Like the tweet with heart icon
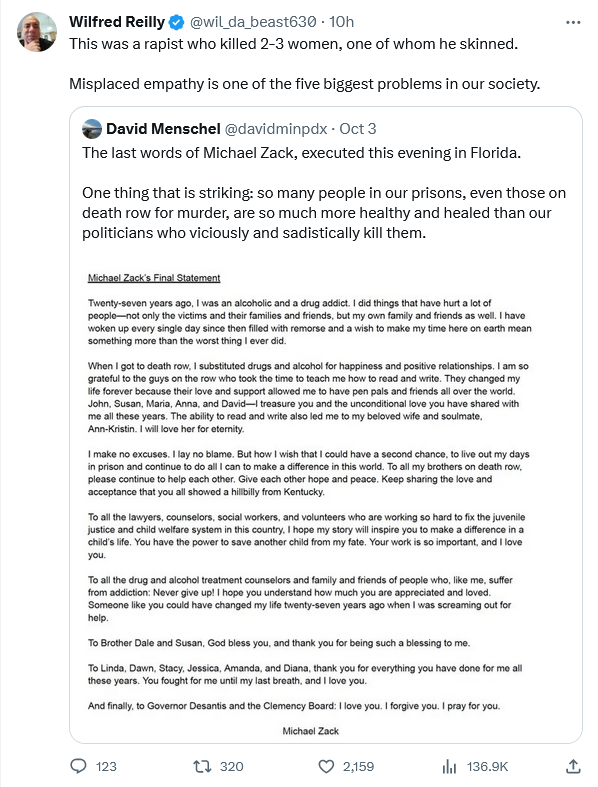The image size is (598, 787). click(326, 766)
